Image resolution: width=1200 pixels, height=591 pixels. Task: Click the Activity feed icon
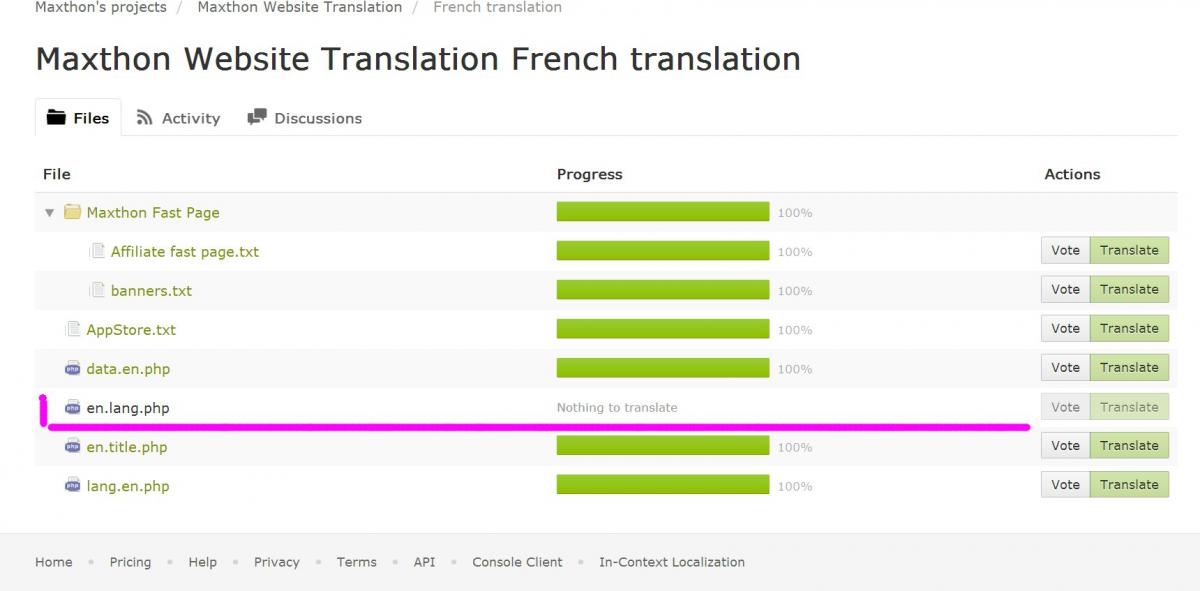(x=145, y=117)
